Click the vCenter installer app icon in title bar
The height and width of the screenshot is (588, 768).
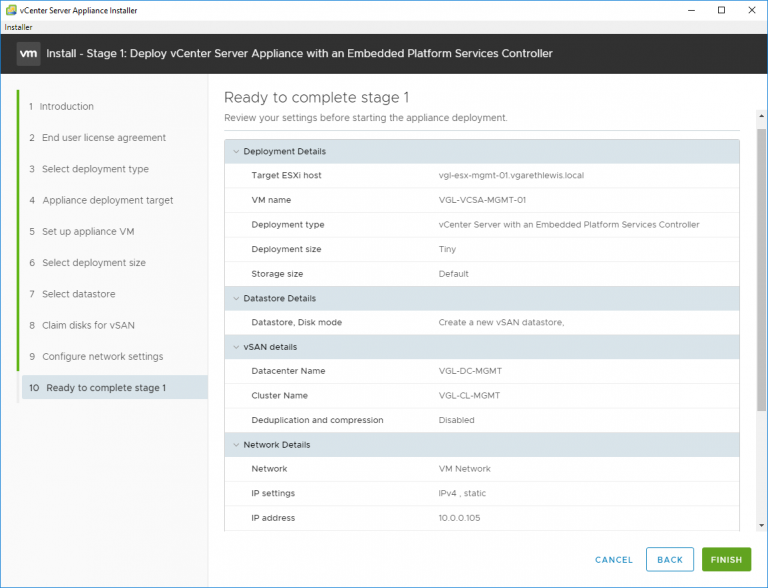coord(11,10)
